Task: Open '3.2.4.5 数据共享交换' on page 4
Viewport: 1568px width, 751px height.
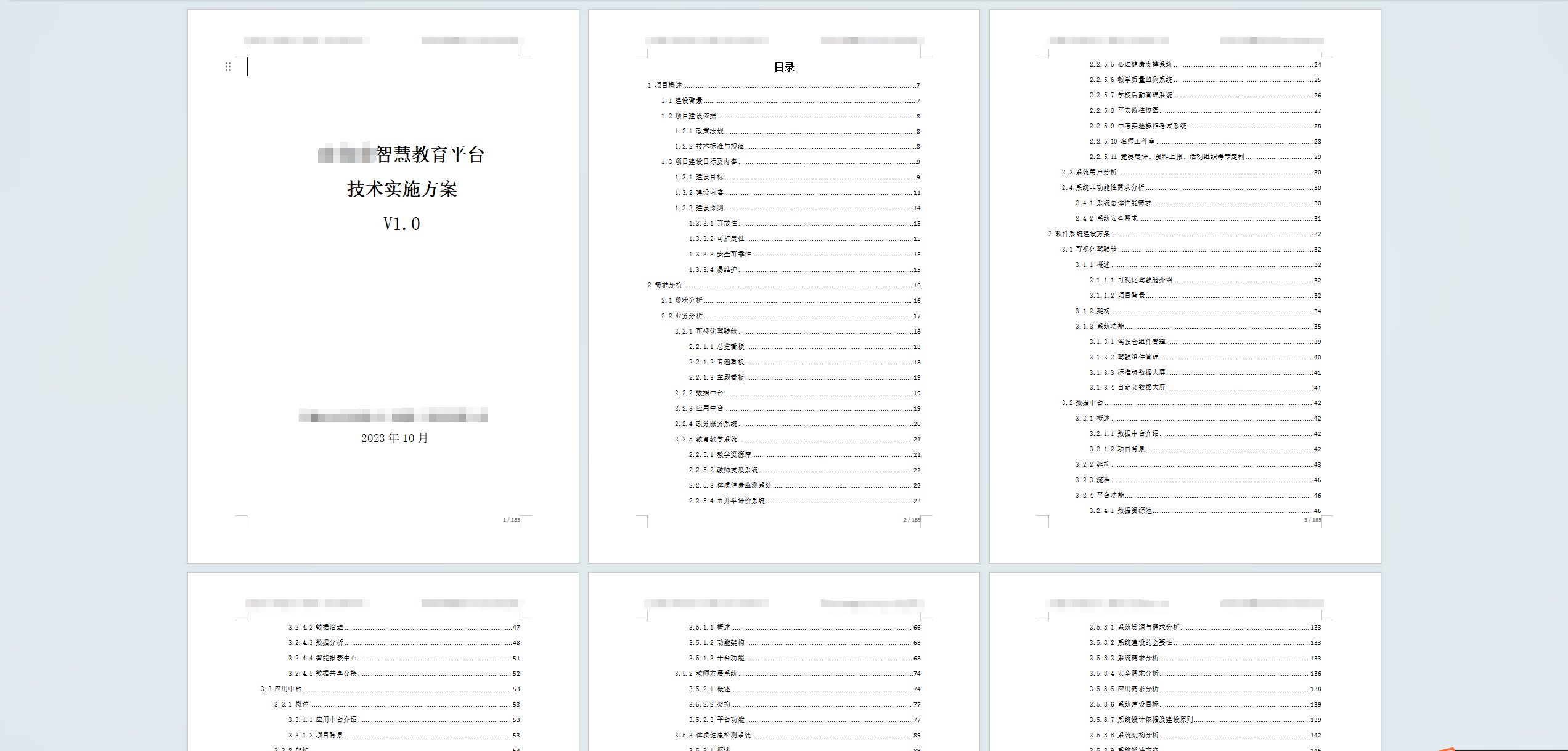Action: 404,674
